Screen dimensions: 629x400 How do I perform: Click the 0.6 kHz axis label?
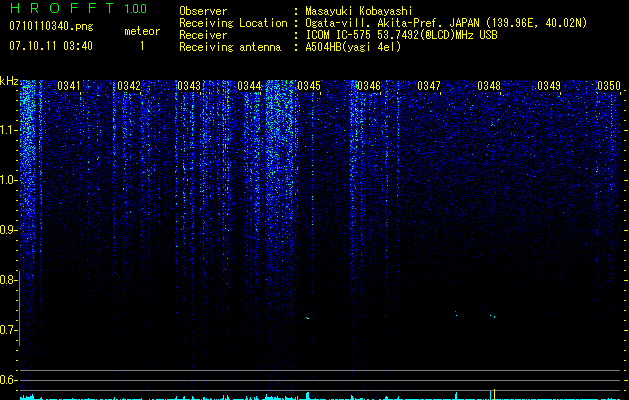(8, 380)
